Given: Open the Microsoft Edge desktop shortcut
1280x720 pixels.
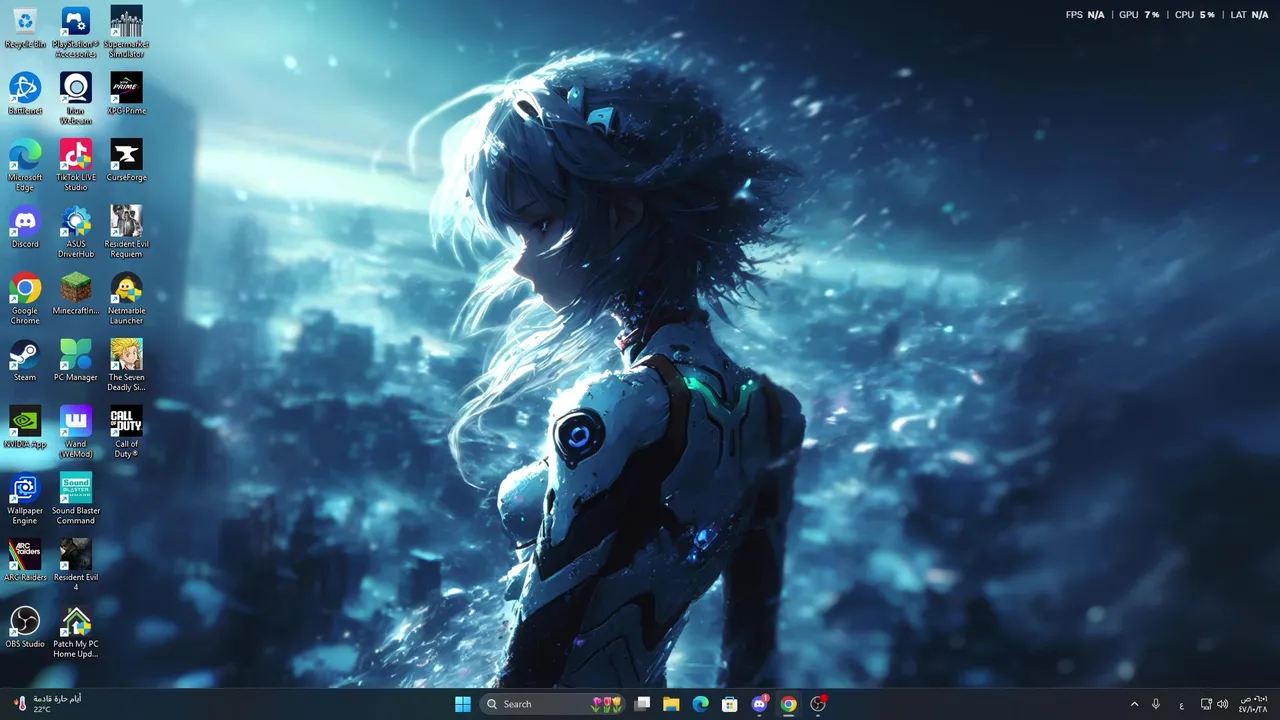Looking at the screenshot, I should [25, 165].
